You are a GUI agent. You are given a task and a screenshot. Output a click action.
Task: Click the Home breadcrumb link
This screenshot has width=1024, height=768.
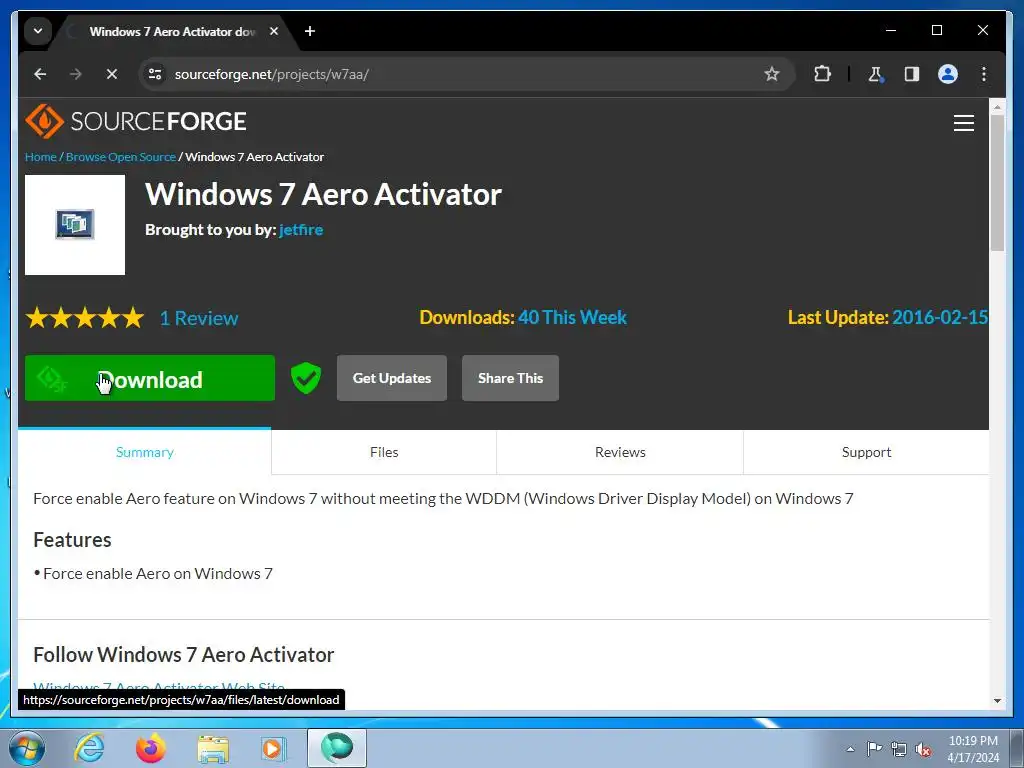coord(40,157)
